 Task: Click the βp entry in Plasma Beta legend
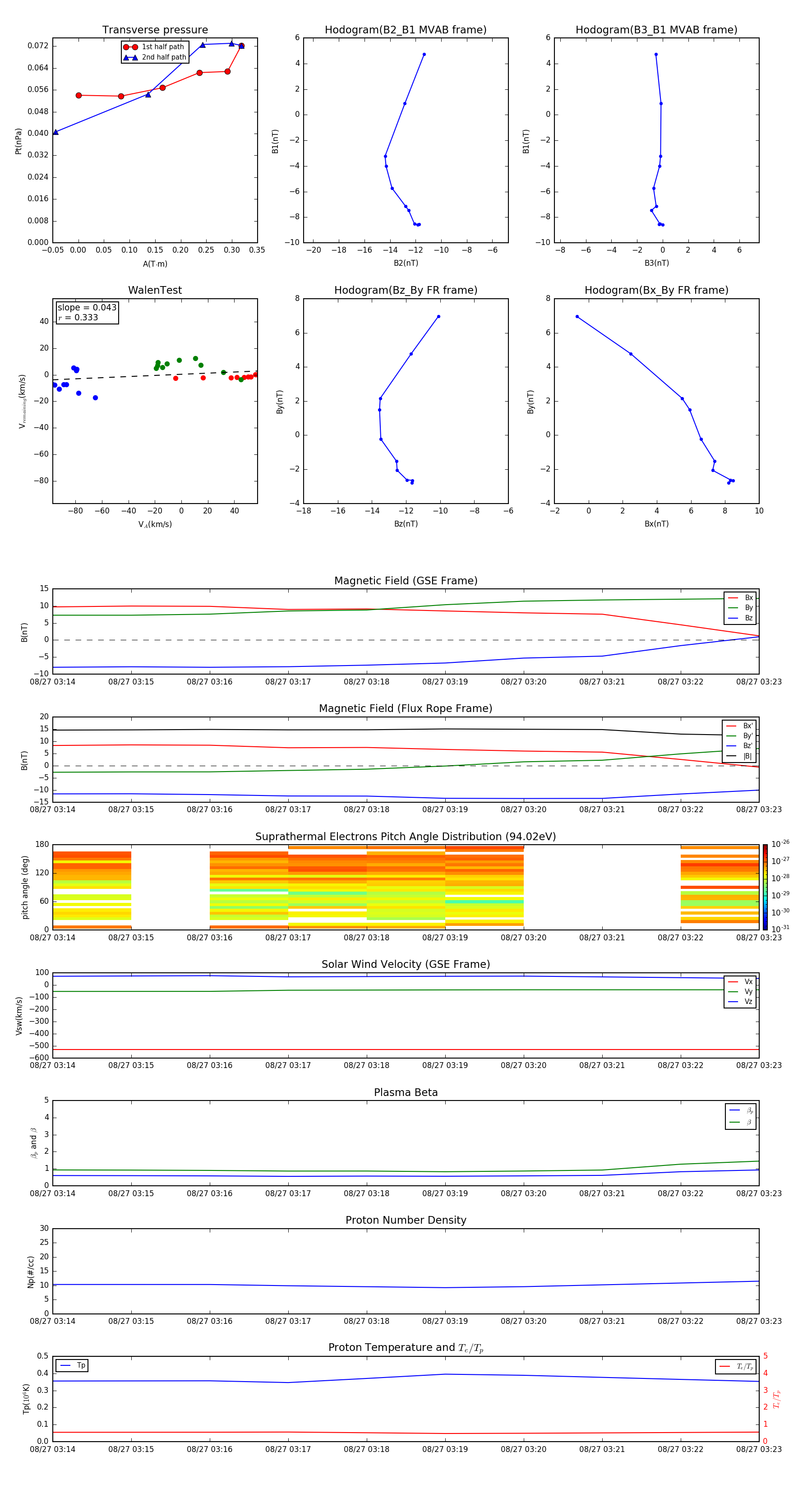click(741, 1110)
